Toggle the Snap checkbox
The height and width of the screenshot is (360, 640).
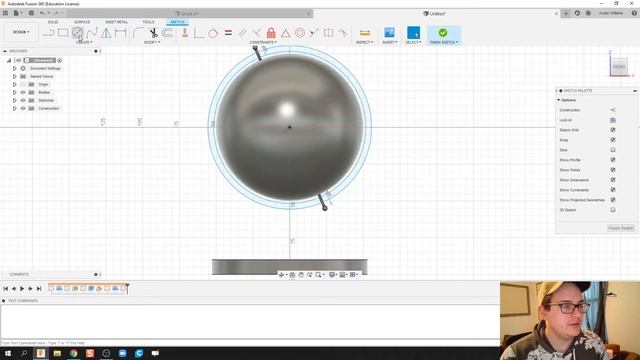pos(613,140)
